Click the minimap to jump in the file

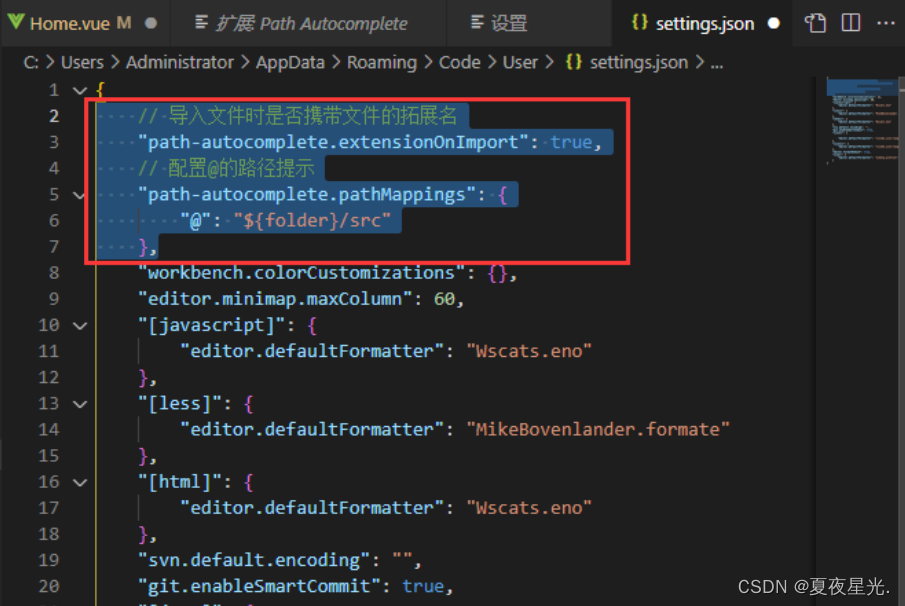860,120
